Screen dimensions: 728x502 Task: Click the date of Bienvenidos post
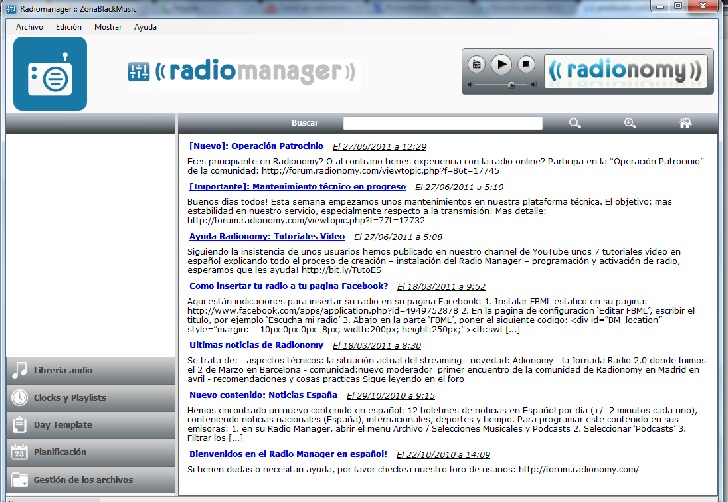[x=443, y=455]
